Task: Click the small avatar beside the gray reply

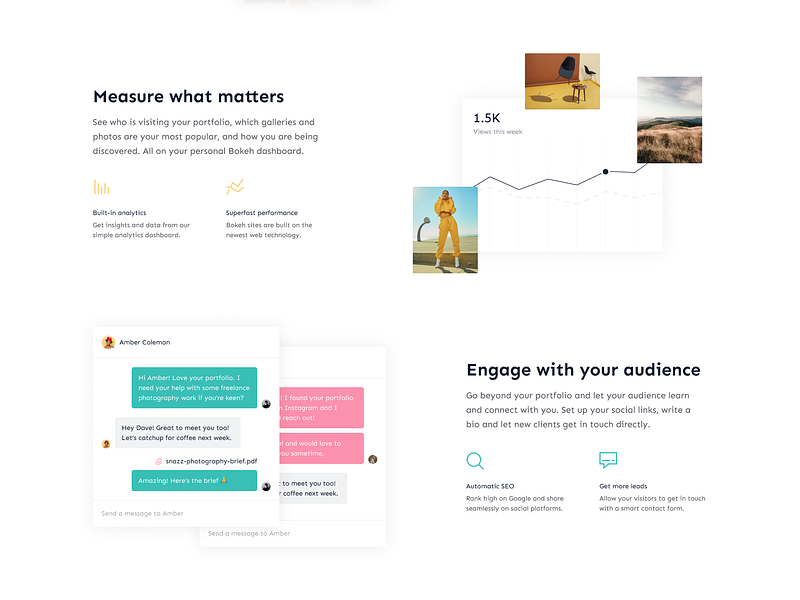Action: pos(106,444)
